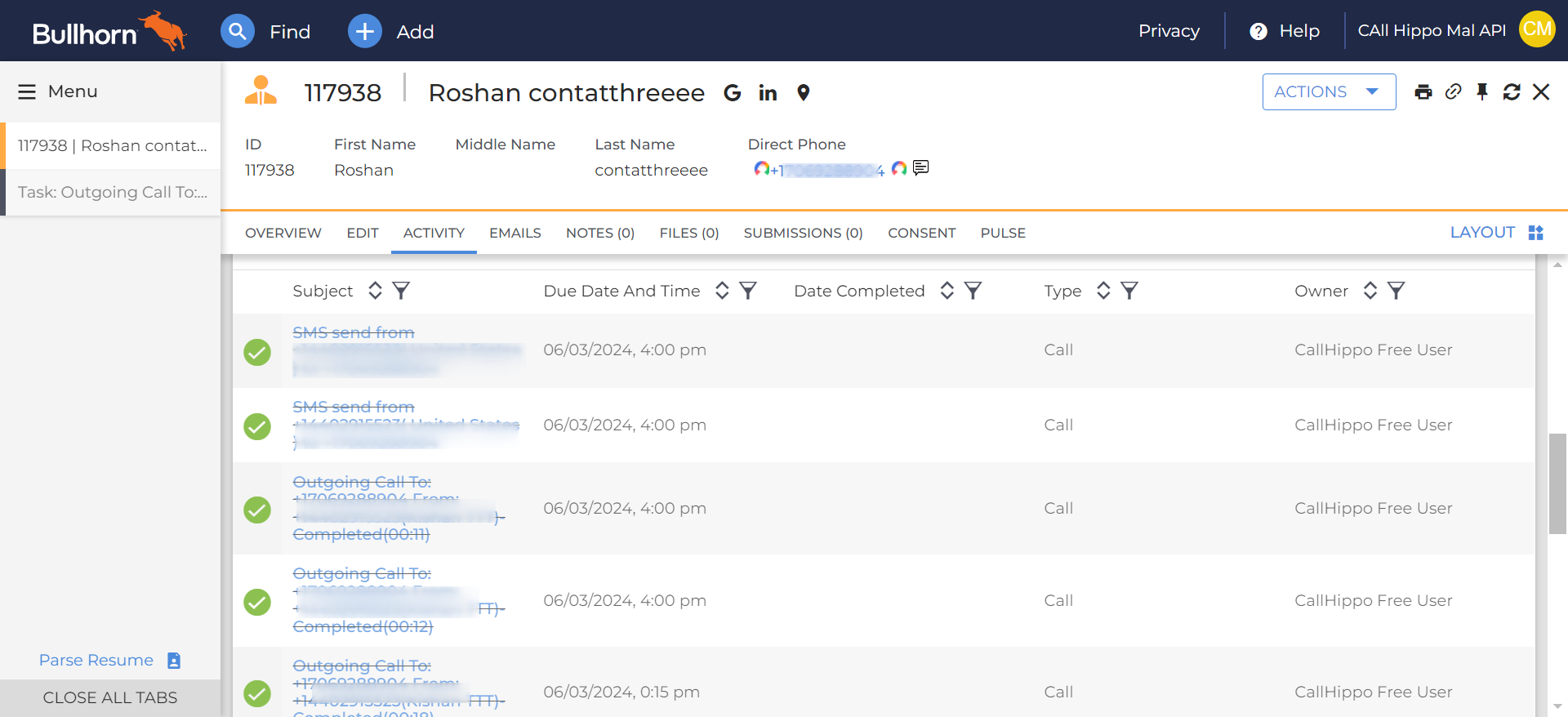The image size is (1568, 717).
Task: Toggle the second SMS send task checkmark
Action: click(x=257, y=426)
